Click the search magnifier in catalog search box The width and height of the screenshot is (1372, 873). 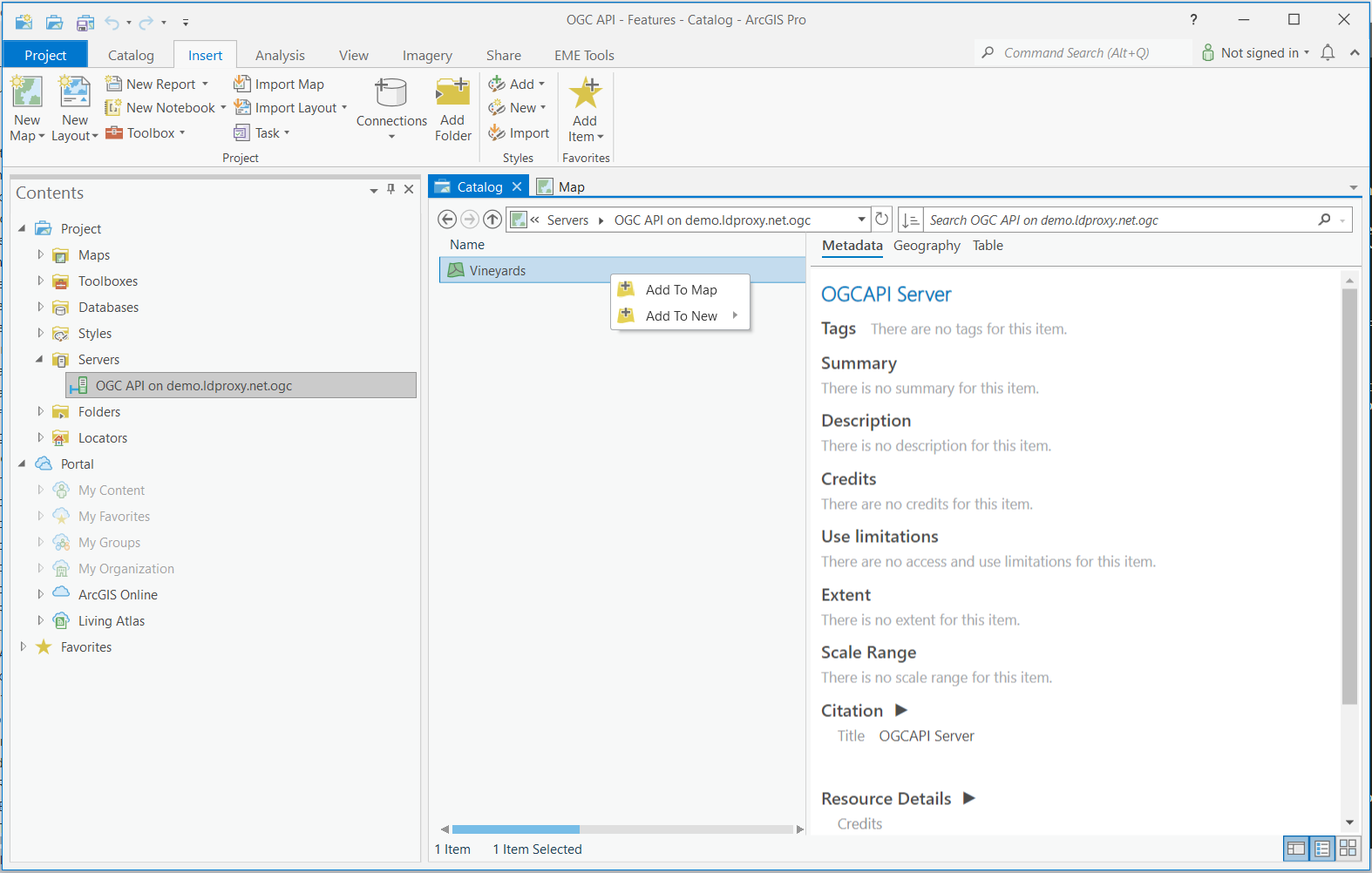(x=1325, y=220)
